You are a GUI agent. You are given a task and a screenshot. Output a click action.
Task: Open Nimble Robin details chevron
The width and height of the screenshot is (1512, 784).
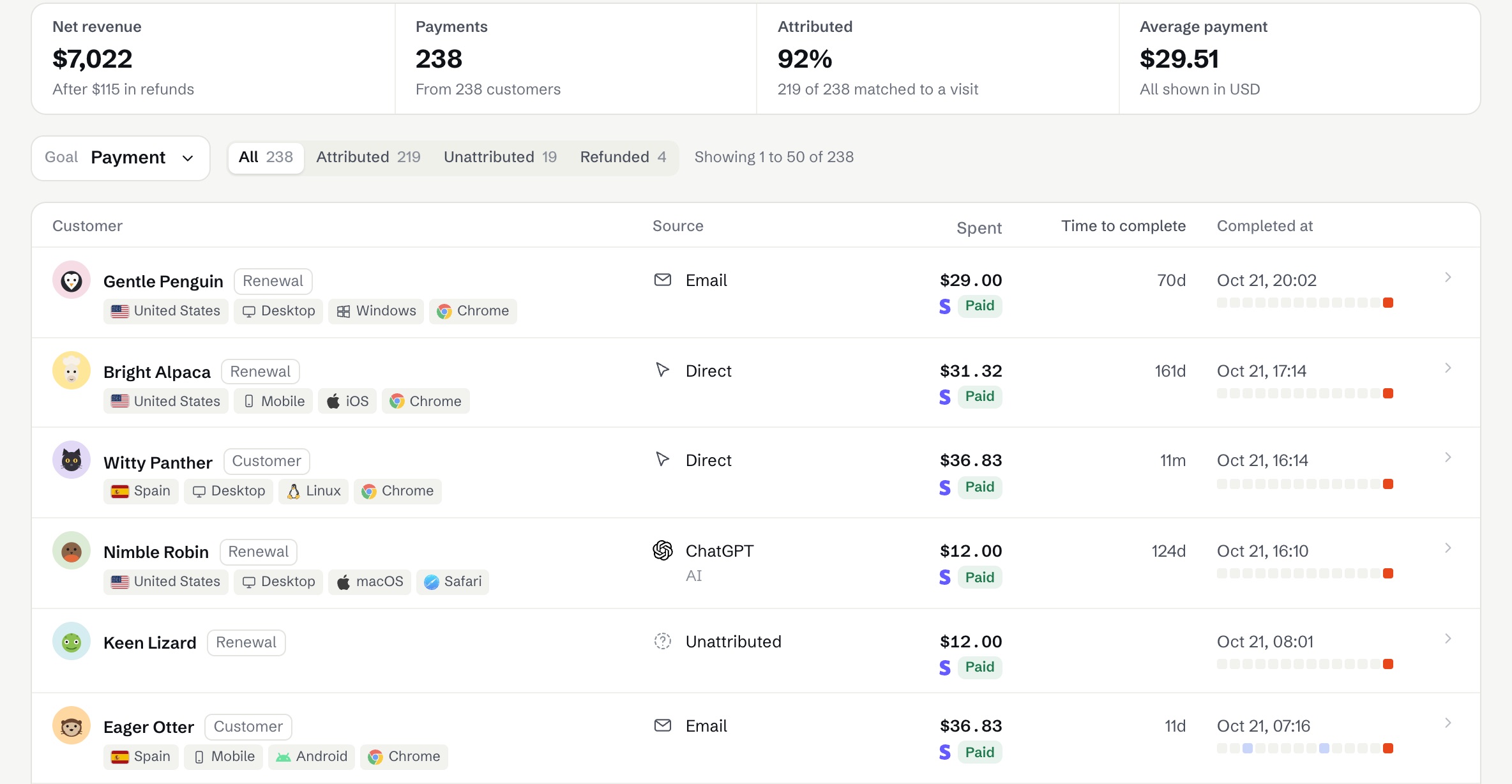pyautogui.click(x=1448, y=548)
